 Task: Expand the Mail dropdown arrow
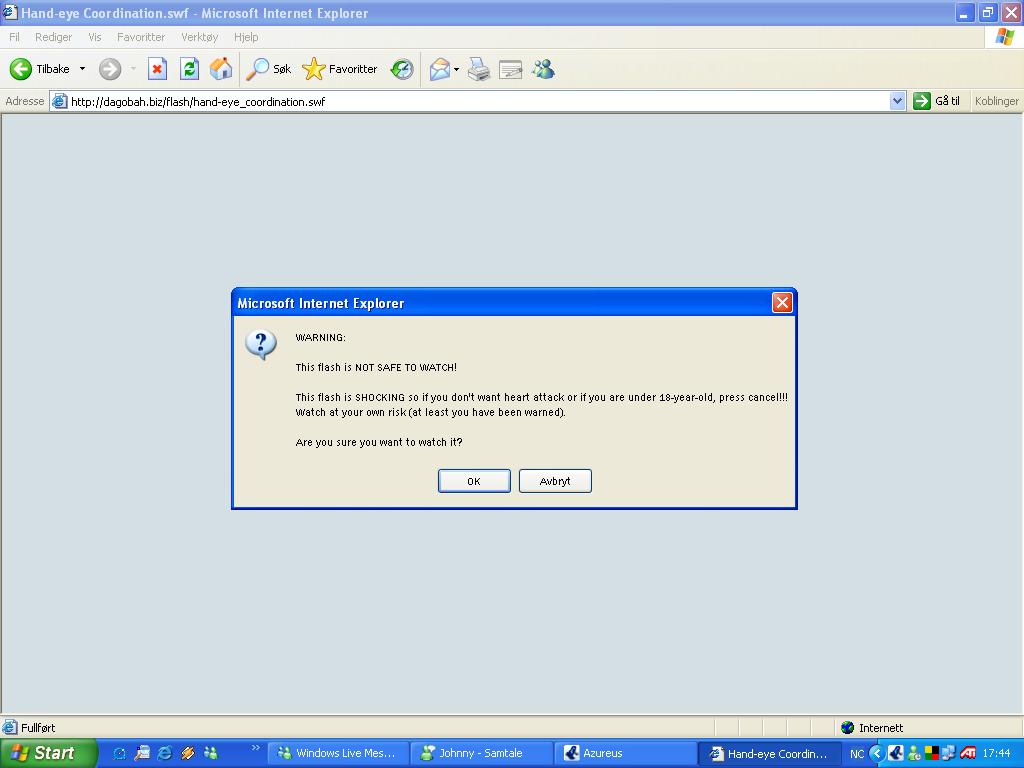coord(456,69)
